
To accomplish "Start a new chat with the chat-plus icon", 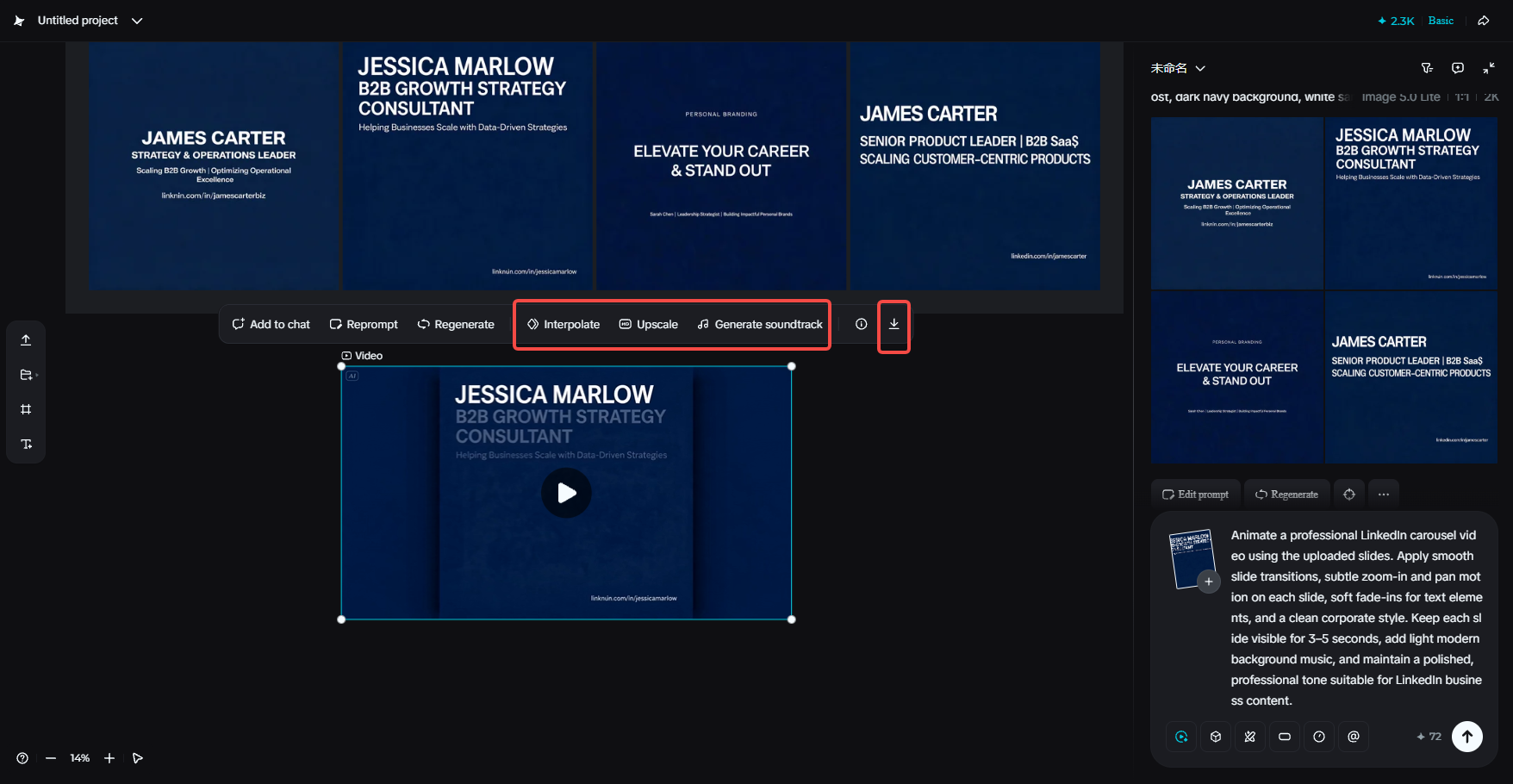I will click(x=1458, y=68).
